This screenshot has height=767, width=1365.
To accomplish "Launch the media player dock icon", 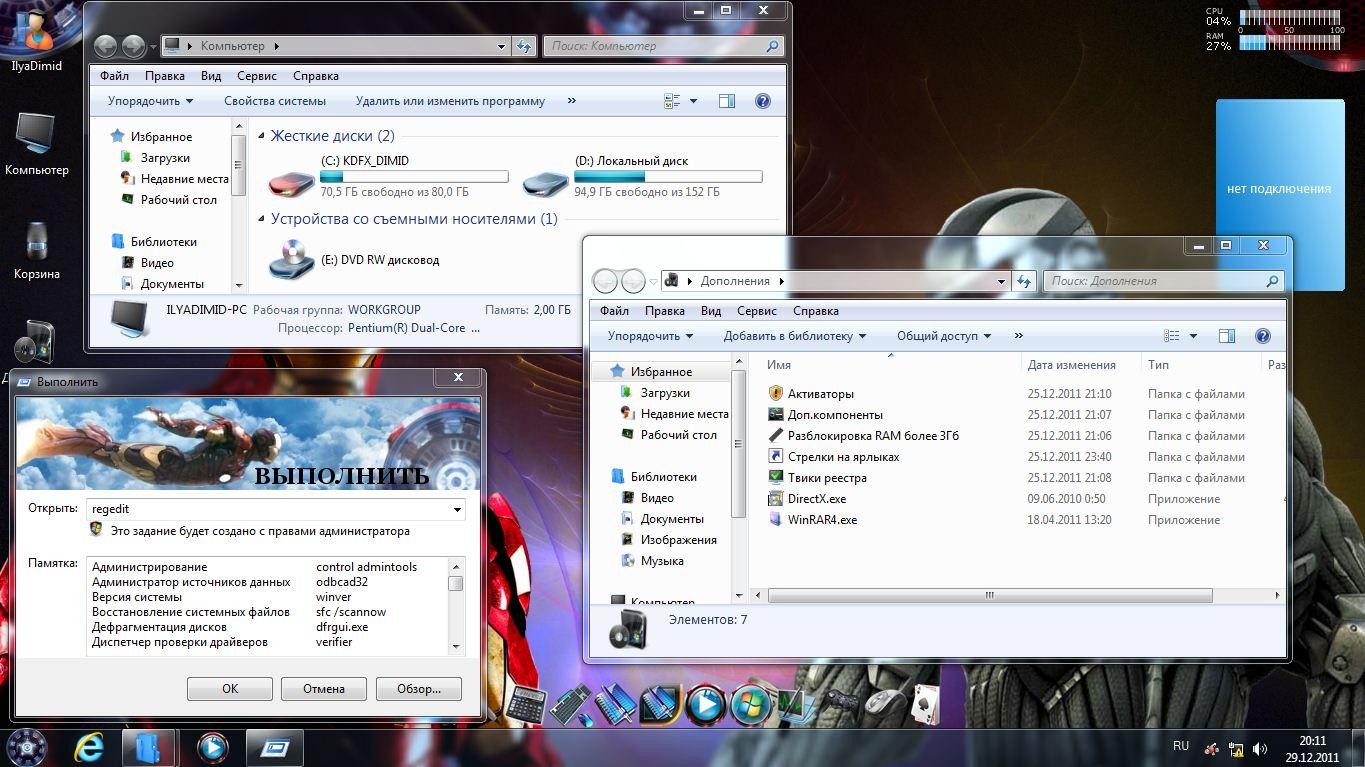I will coord(706,705).
